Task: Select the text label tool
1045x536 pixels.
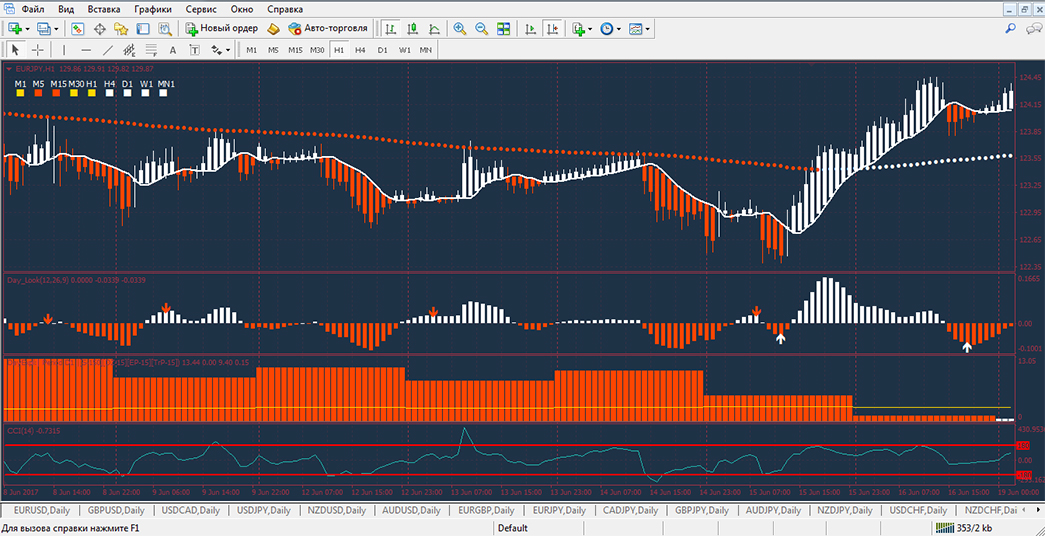Action: point(194,49)
